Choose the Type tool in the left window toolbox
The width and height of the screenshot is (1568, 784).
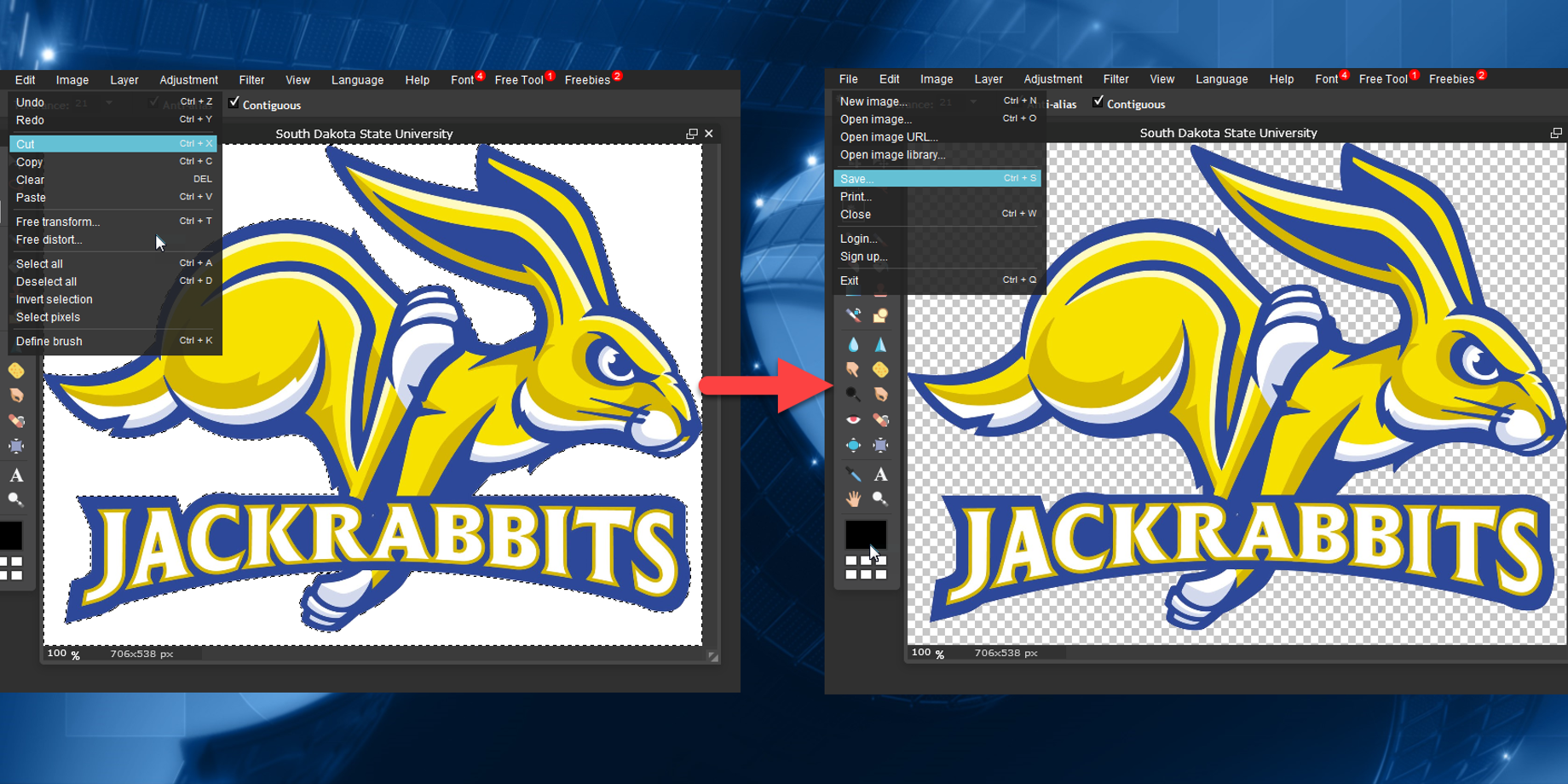point(16,476)
